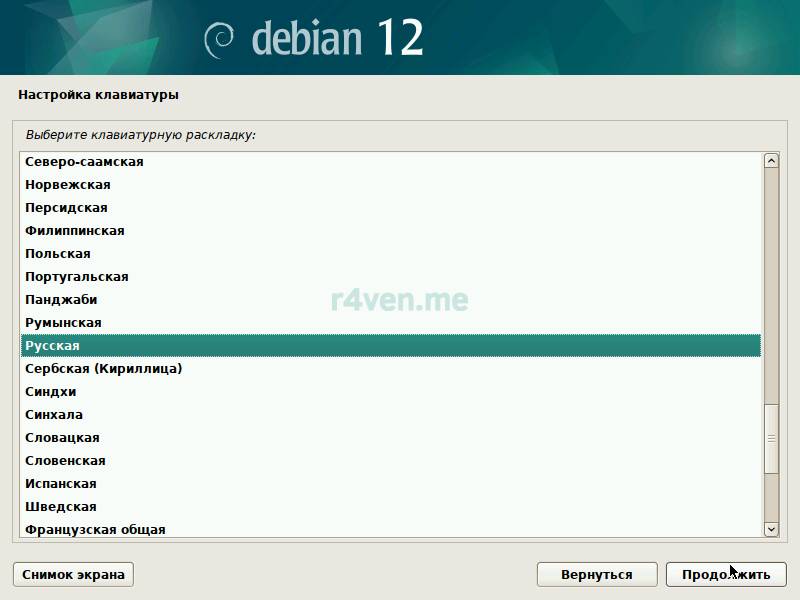The image size is (800, 600).
Task: Select Польская in the layout list
Action: pos(58,254)
